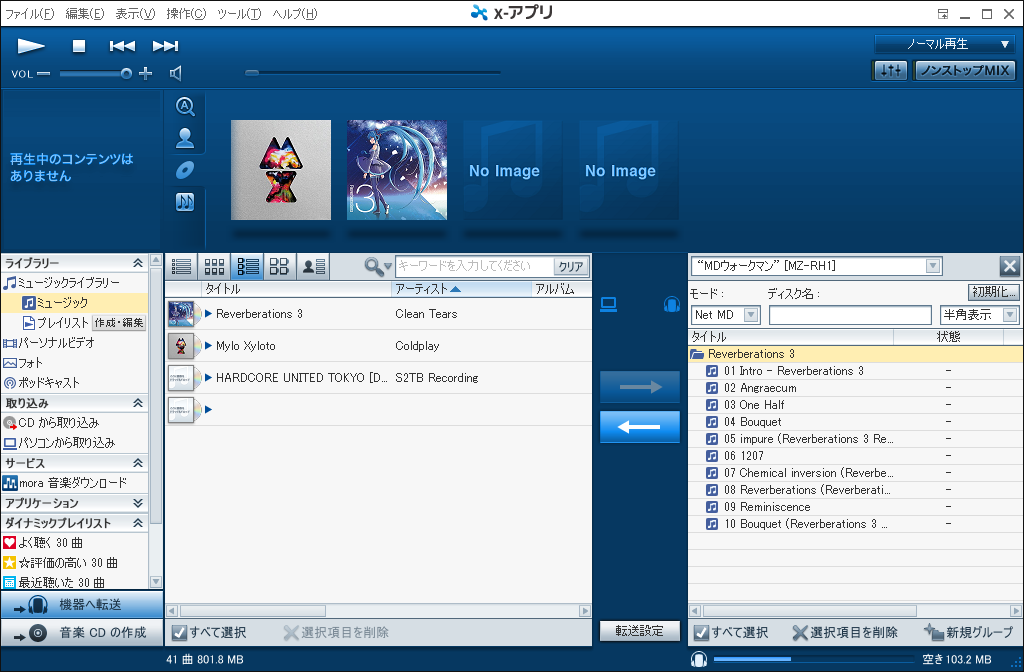Open ☆評価の高い 30 曲 playlist
This screenshot has height=672, width=1024.
point(60,563)
